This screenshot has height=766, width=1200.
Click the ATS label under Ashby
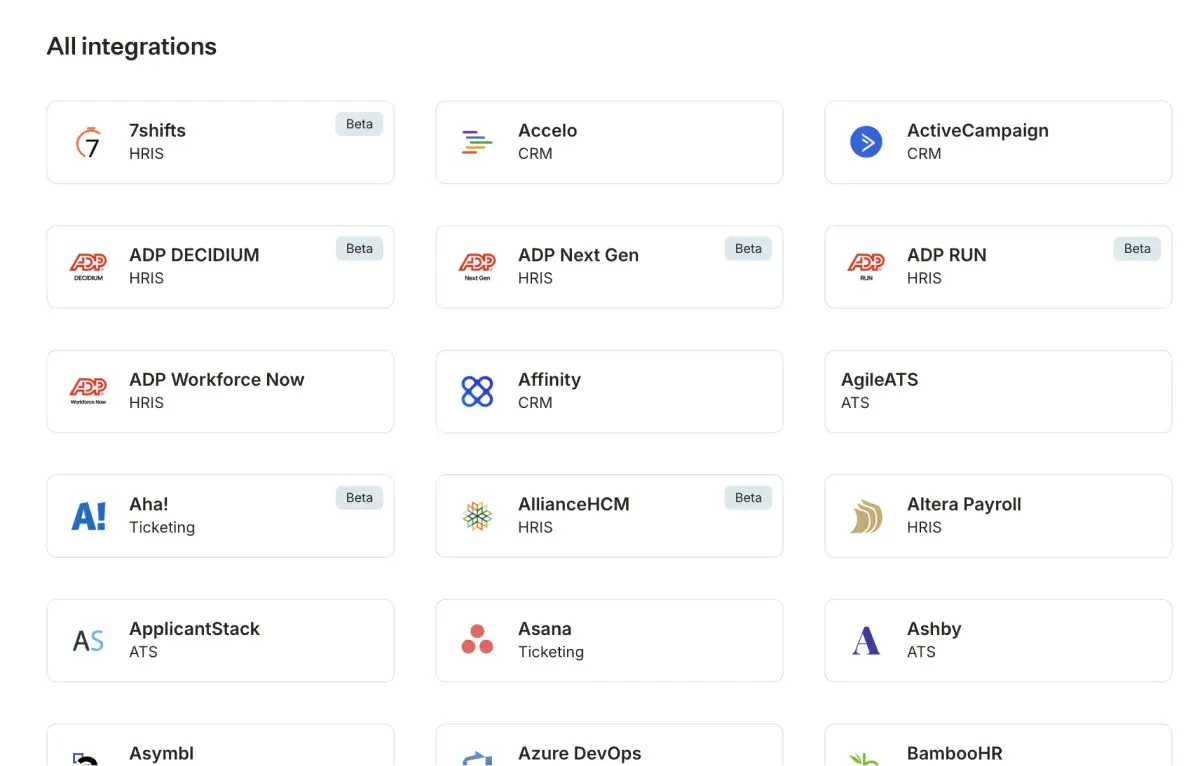921,651
